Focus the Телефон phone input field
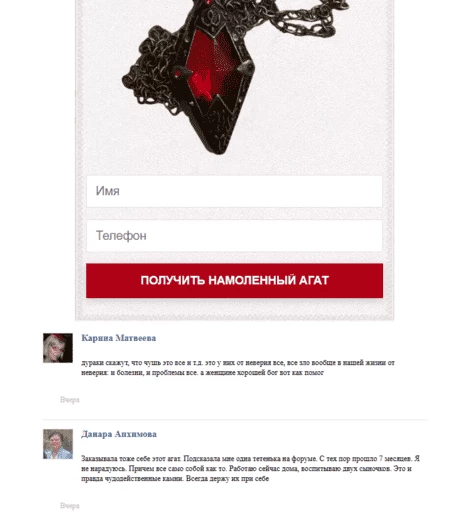This screenshot has height=520, width=463. pyautogui.click(x=234, y=236)
